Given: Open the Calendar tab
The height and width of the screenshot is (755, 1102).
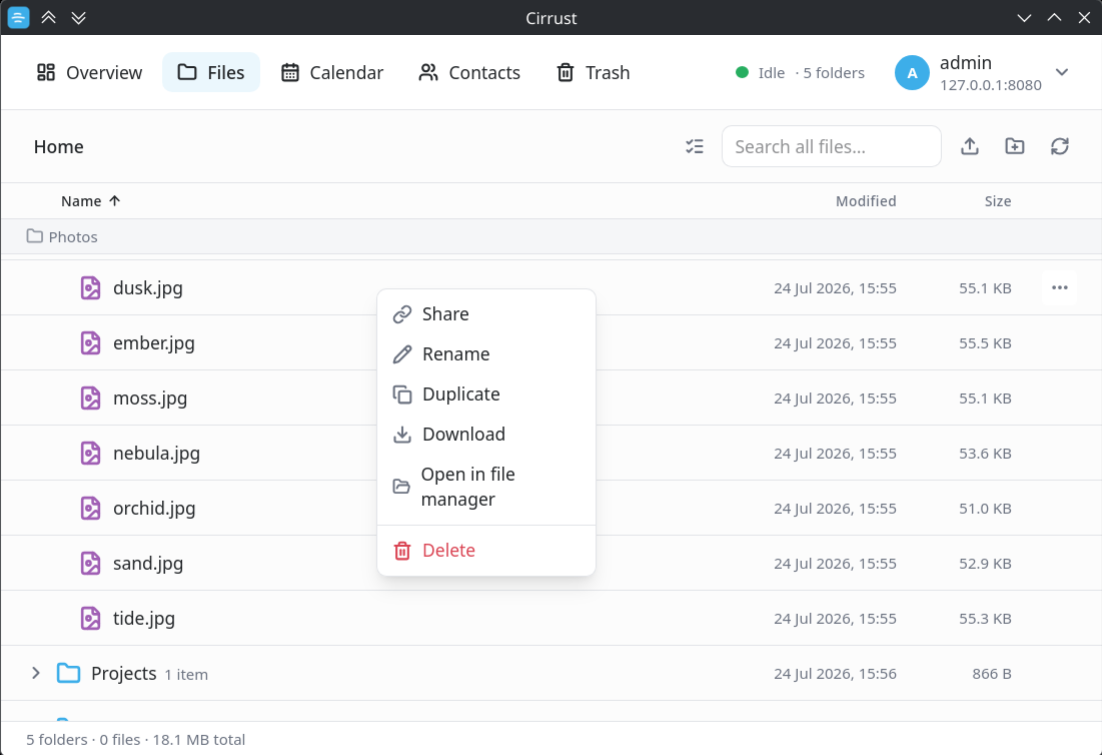Looking at the screenshot, I should pos(332,72).
